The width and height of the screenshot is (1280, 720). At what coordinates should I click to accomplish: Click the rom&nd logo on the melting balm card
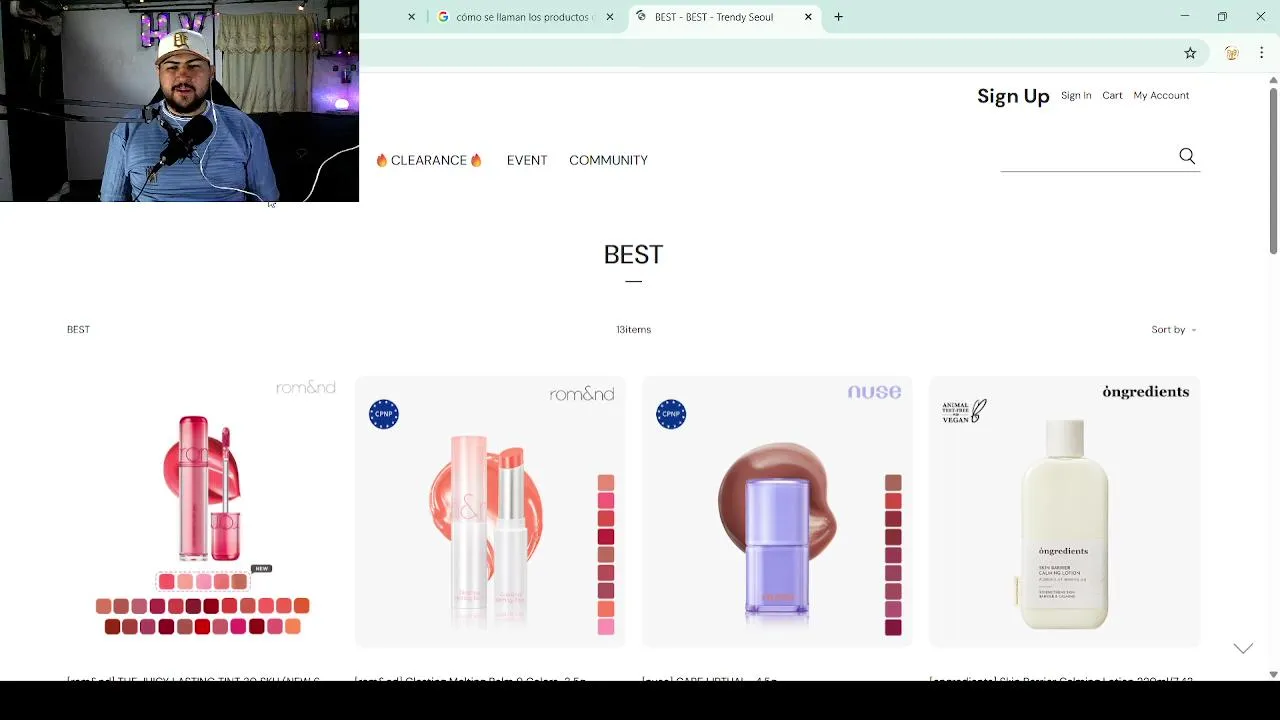pyautogui.click(x=582, y=395)
